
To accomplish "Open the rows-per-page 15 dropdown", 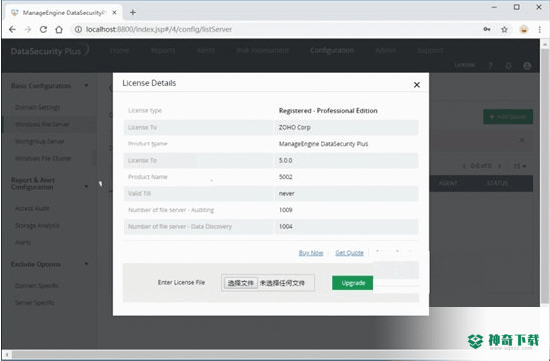I will pos(520,166).
